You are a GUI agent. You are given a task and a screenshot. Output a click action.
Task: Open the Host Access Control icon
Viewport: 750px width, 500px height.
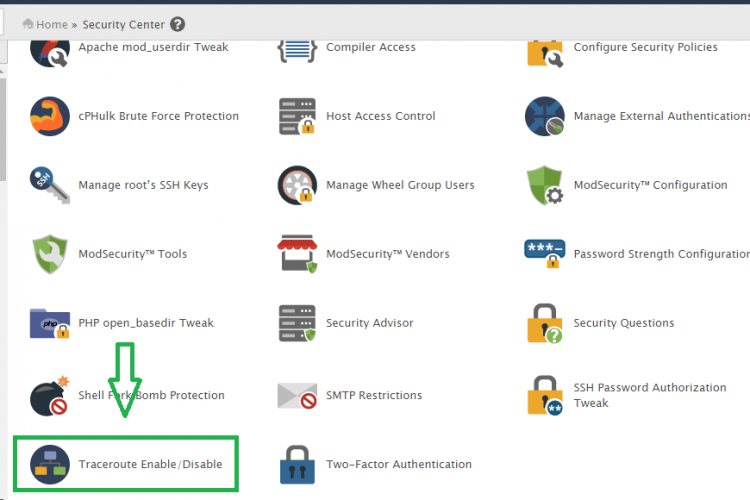(297, 116)
